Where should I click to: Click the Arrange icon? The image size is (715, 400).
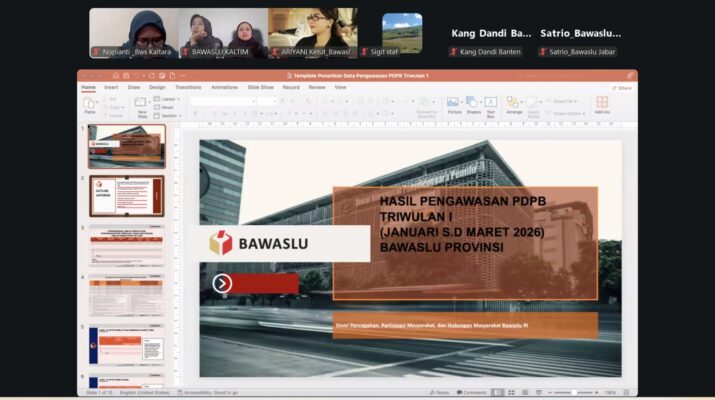pyautogui.click(x=514, y=104)
